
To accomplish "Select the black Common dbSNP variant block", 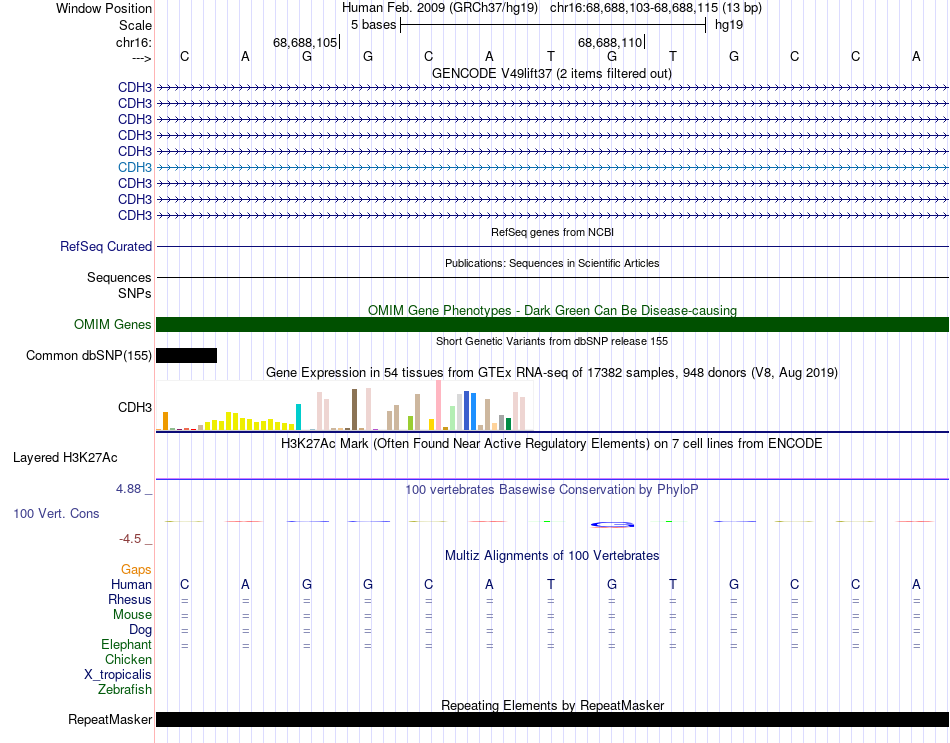I will [x=187, y=356].
